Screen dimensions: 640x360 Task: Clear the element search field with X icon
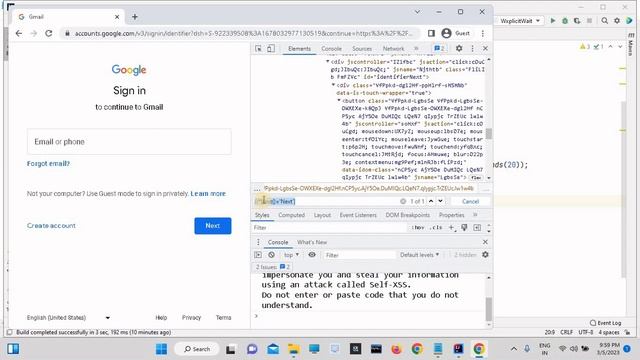[x=403, y=201]
